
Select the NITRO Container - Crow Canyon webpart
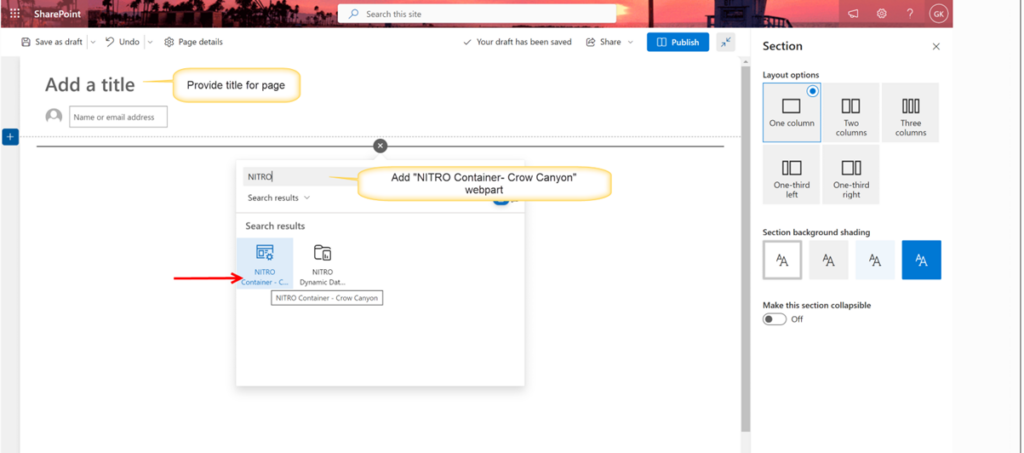264,264
